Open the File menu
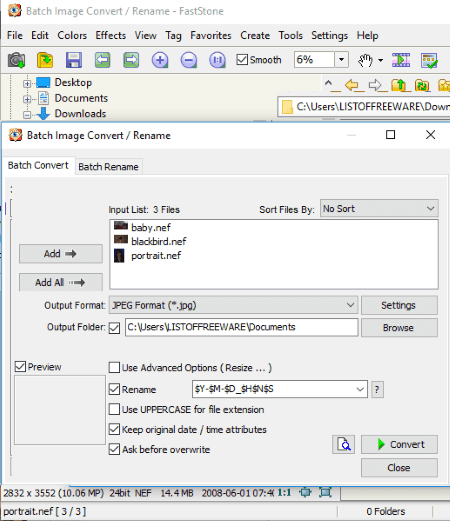 [15, 35]
